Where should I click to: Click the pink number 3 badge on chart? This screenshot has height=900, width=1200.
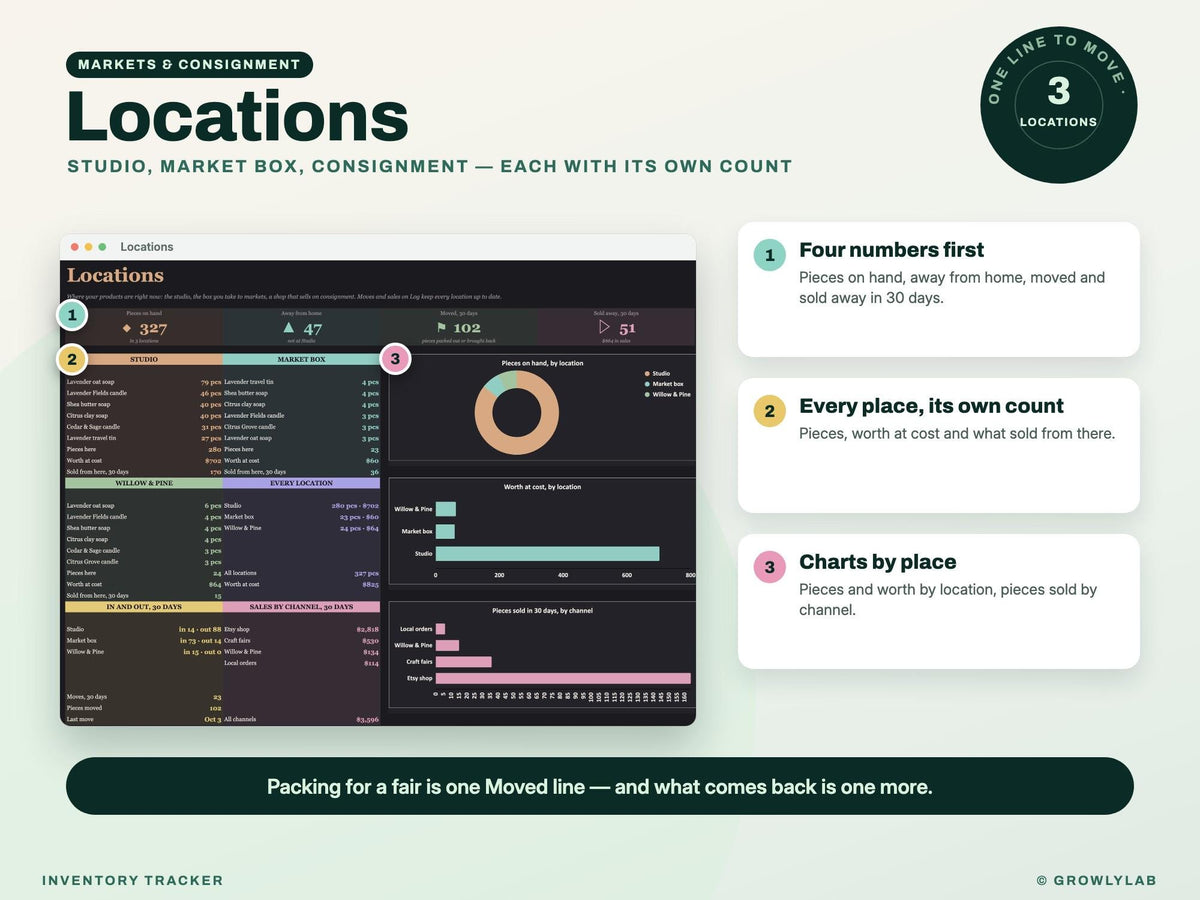(x=396, y=359)
